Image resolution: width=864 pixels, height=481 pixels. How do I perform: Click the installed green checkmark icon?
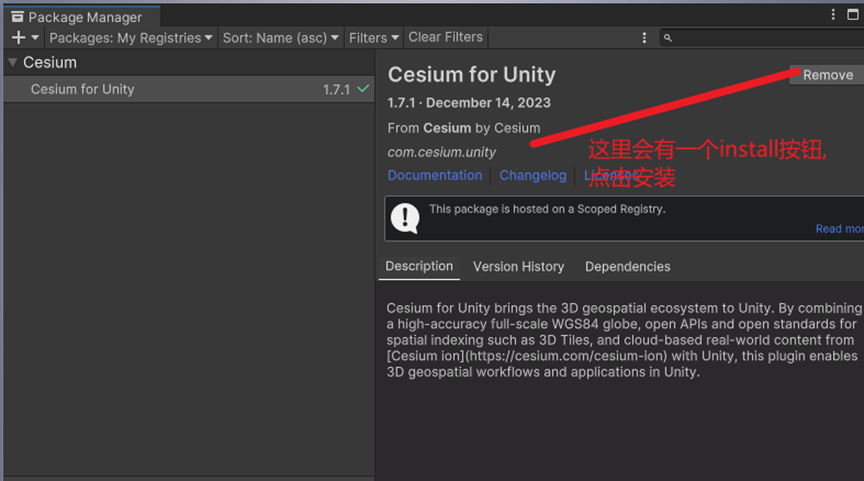click(363, 89)
